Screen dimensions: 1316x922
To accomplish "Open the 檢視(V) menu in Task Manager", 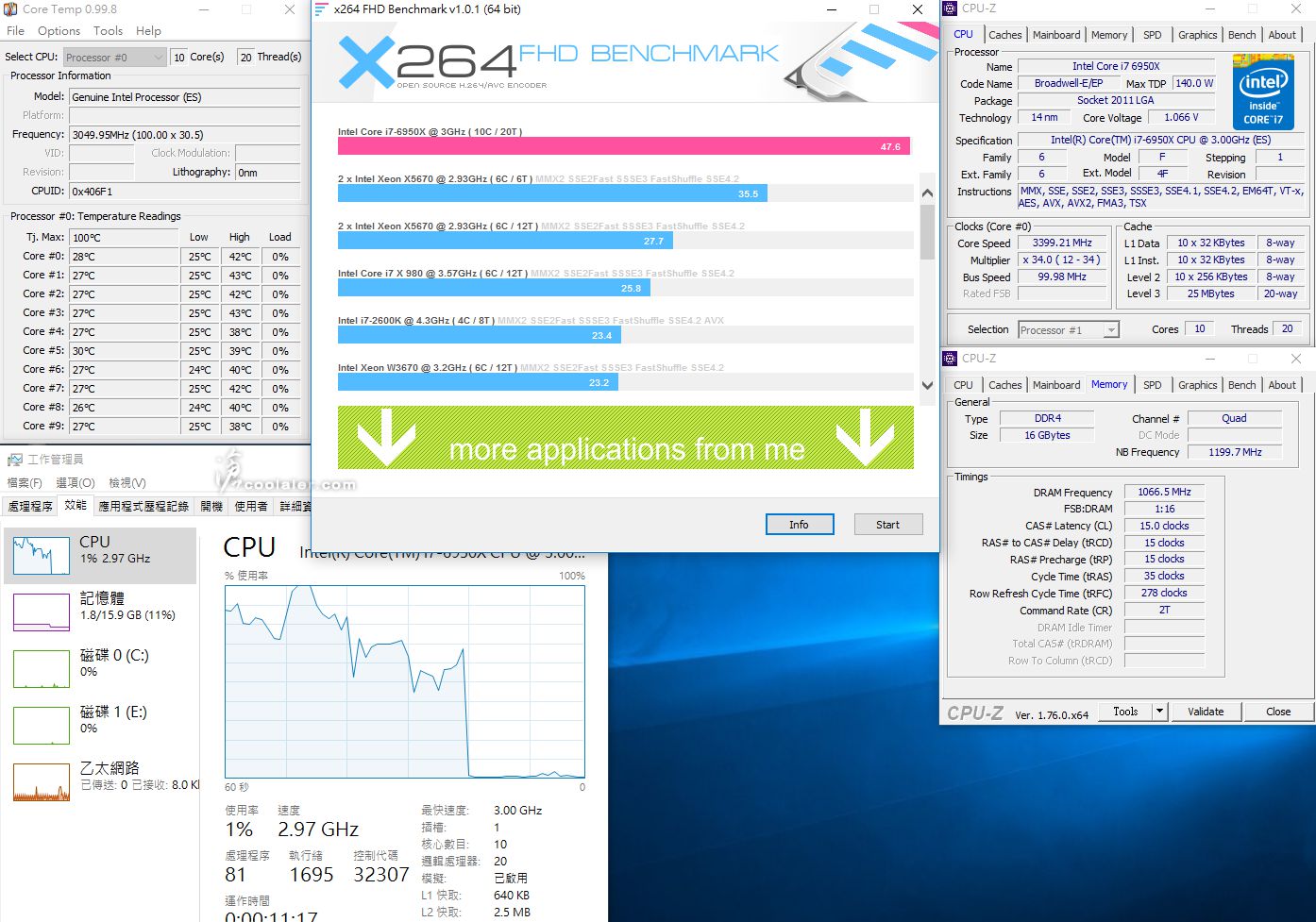I will click(127, 483).
